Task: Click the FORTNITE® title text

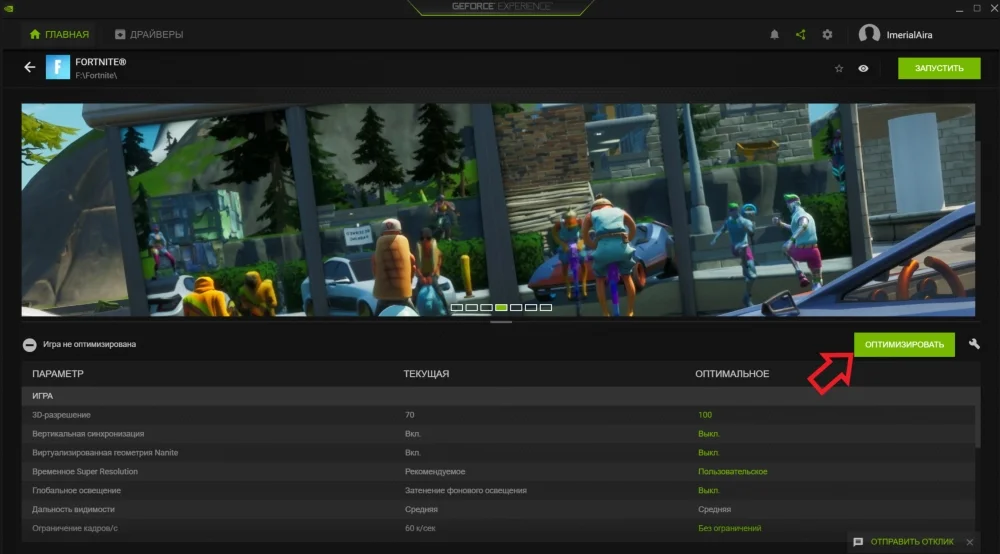Action: (x=101, y=62)
